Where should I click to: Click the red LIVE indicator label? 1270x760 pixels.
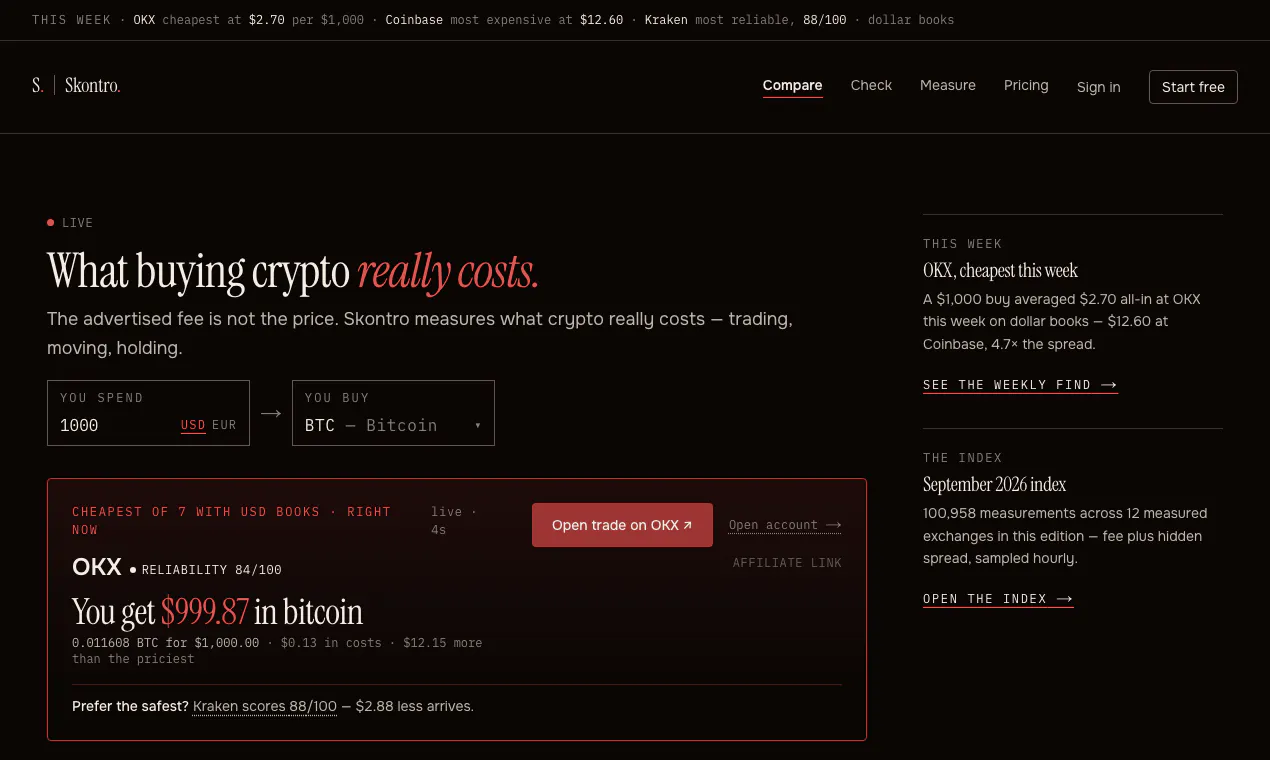(70, 223)
